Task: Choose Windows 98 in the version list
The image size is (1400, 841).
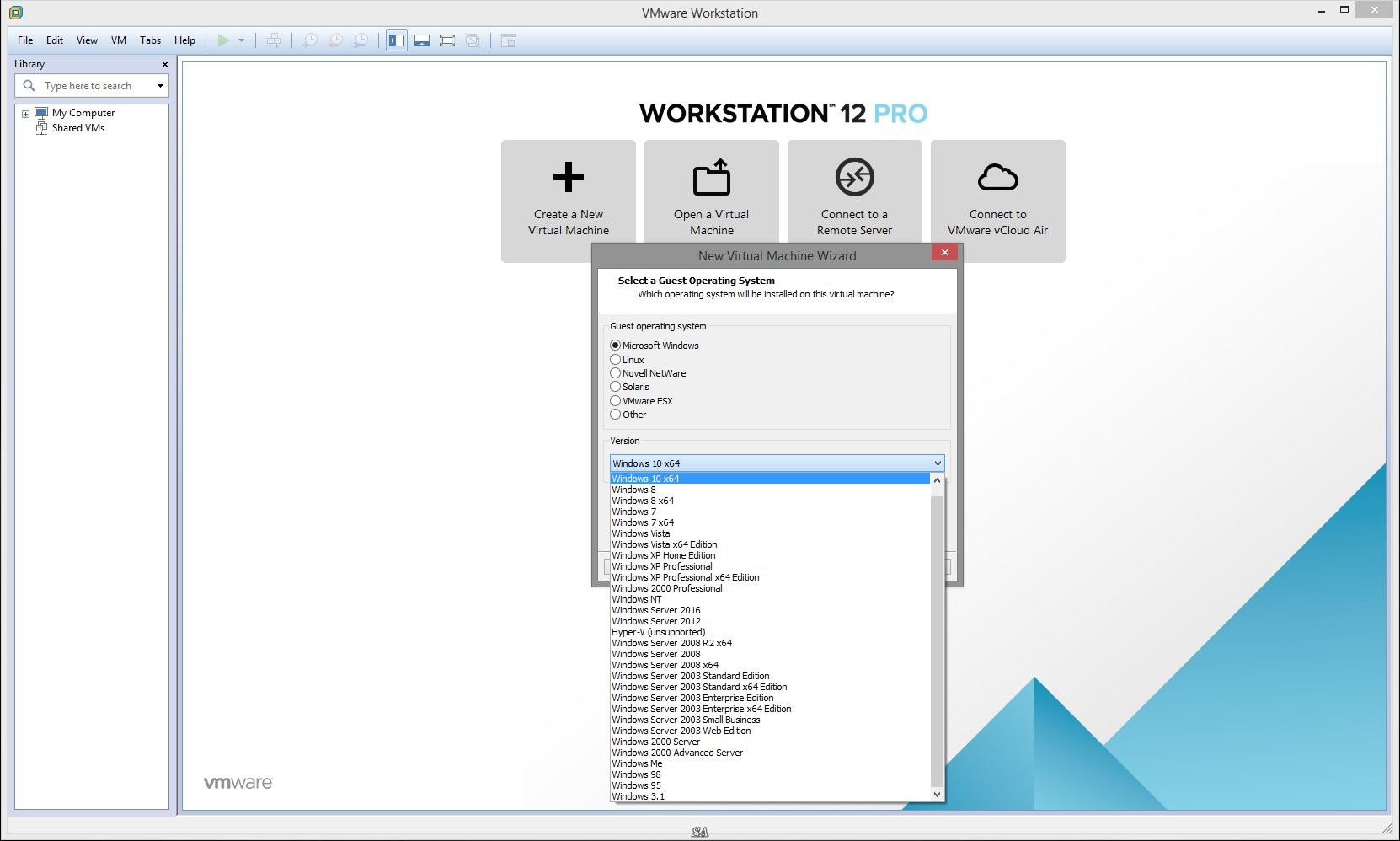Action: click(x=770, y=774)
